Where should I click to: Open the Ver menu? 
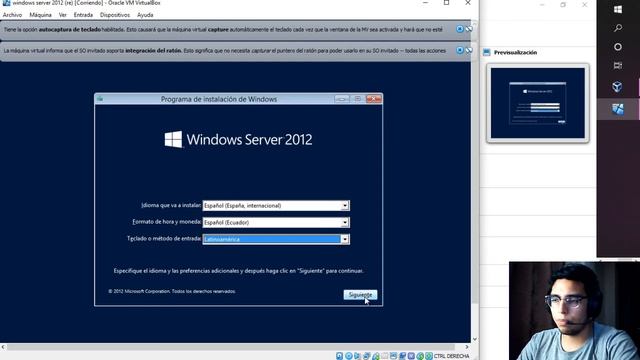tap(62, 15)
